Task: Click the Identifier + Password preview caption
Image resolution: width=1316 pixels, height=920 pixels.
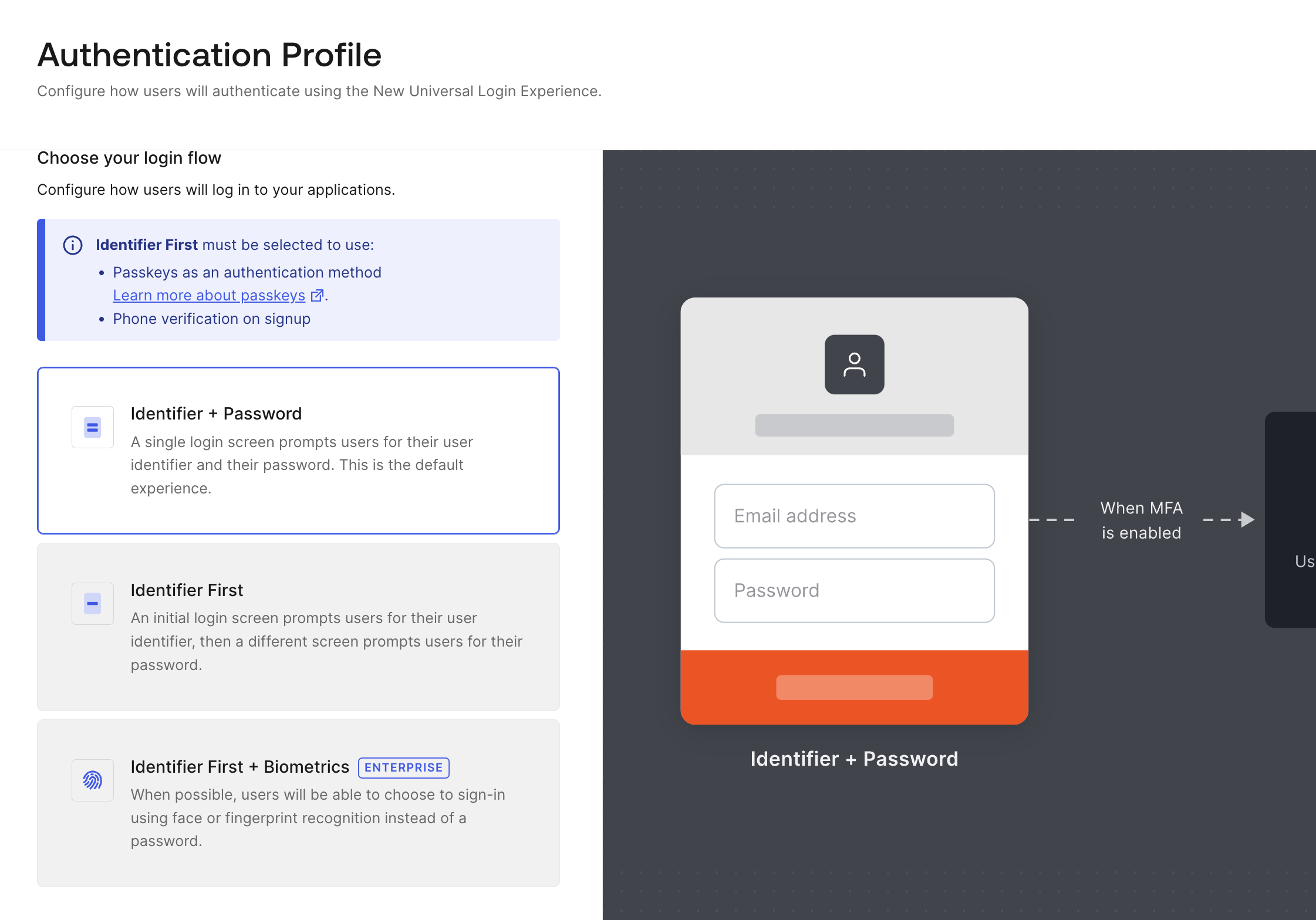Action: point(855,759)
